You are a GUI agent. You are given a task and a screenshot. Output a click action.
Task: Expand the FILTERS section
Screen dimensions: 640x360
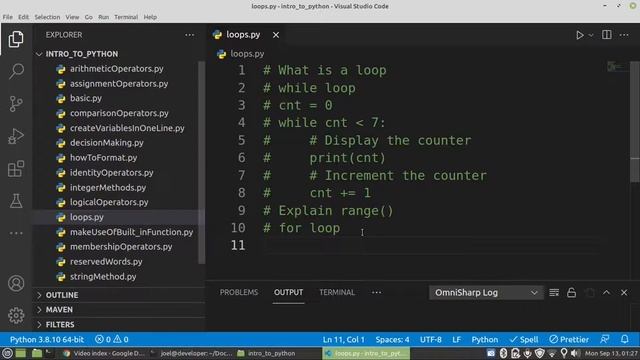[x=60, y=324]
